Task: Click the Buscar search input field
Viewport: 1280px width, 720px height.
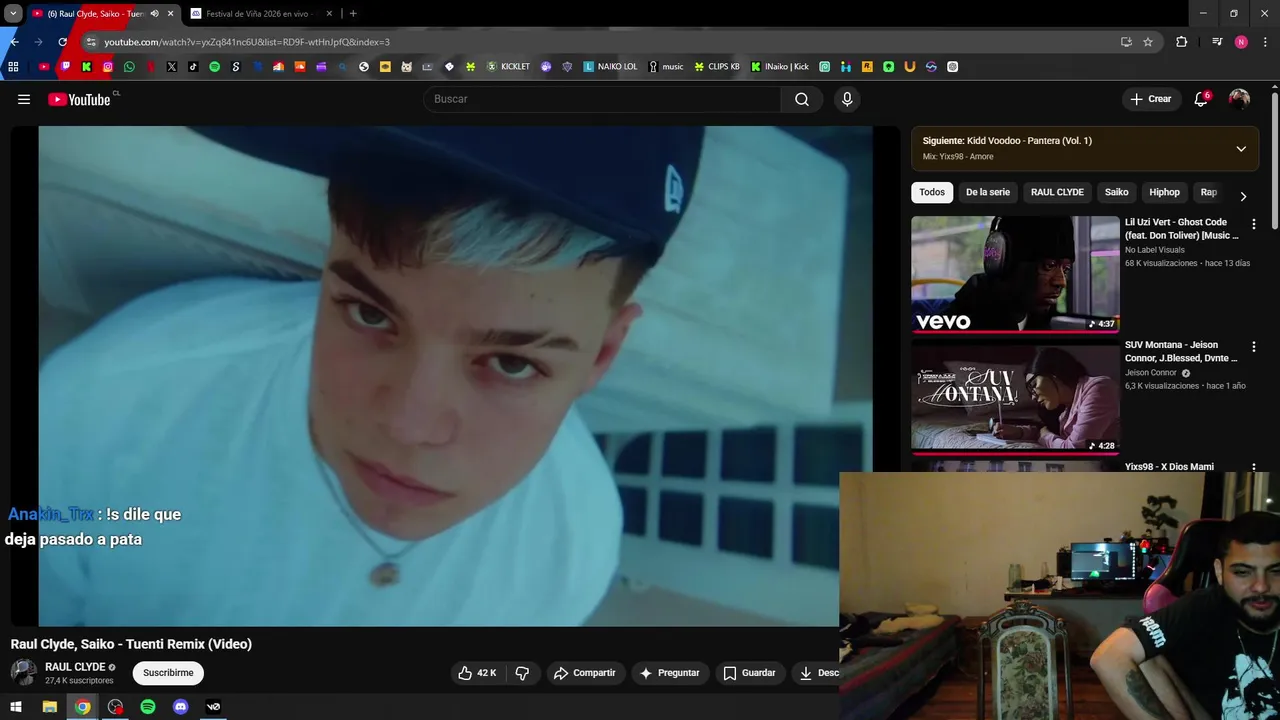Action: click(602, 99)
